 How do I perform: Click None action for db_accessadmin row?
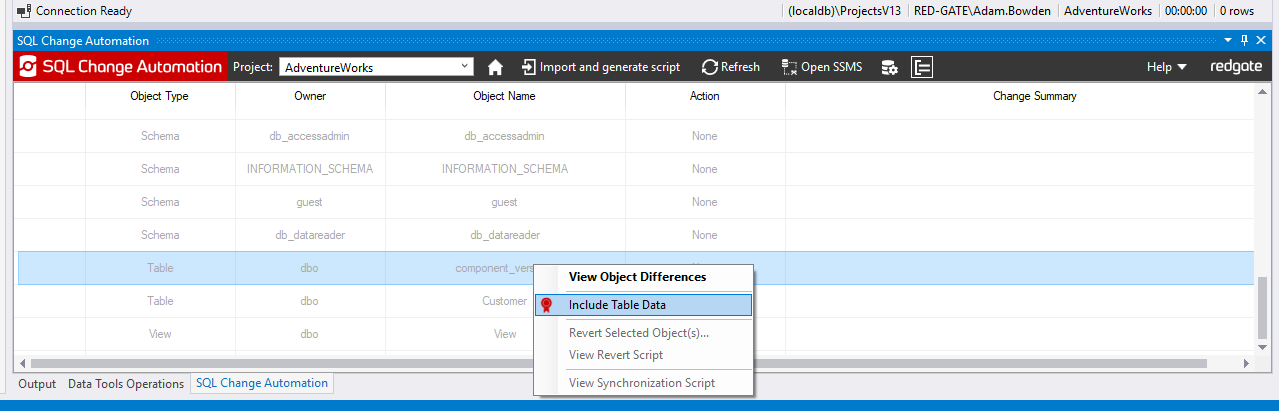(x=705, y=136)
